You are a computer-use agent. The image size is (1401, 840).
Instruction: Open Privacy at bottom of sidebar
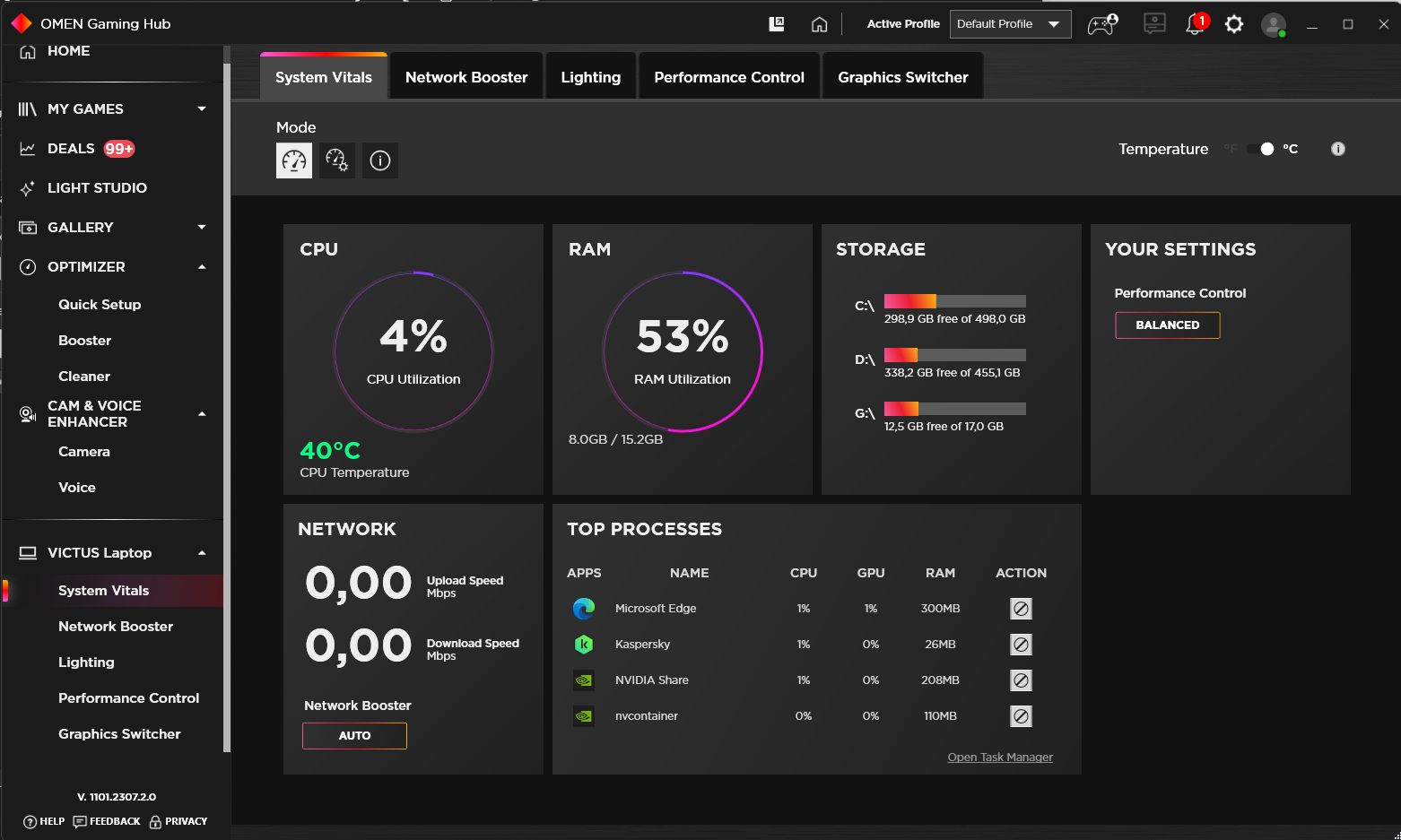point(178,822)
